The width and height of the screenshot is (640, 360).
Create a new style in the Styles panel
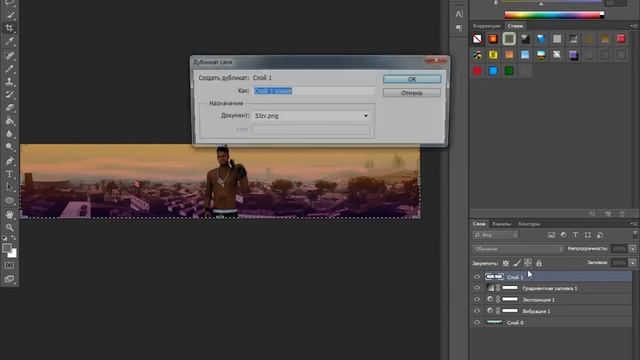[608, 214]
